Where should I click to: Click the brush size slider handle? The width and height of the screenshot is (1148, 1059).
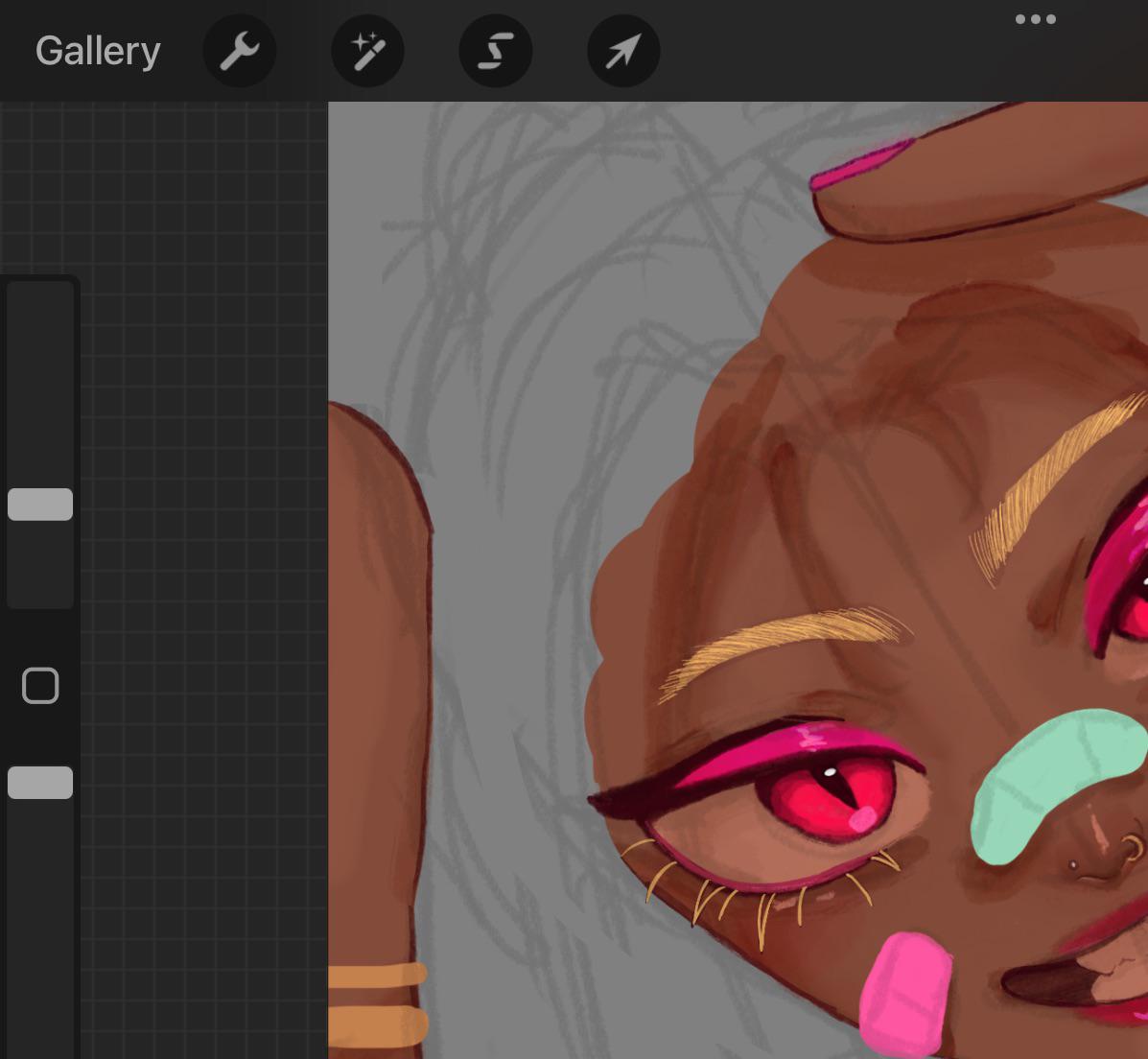click(40, 505)
